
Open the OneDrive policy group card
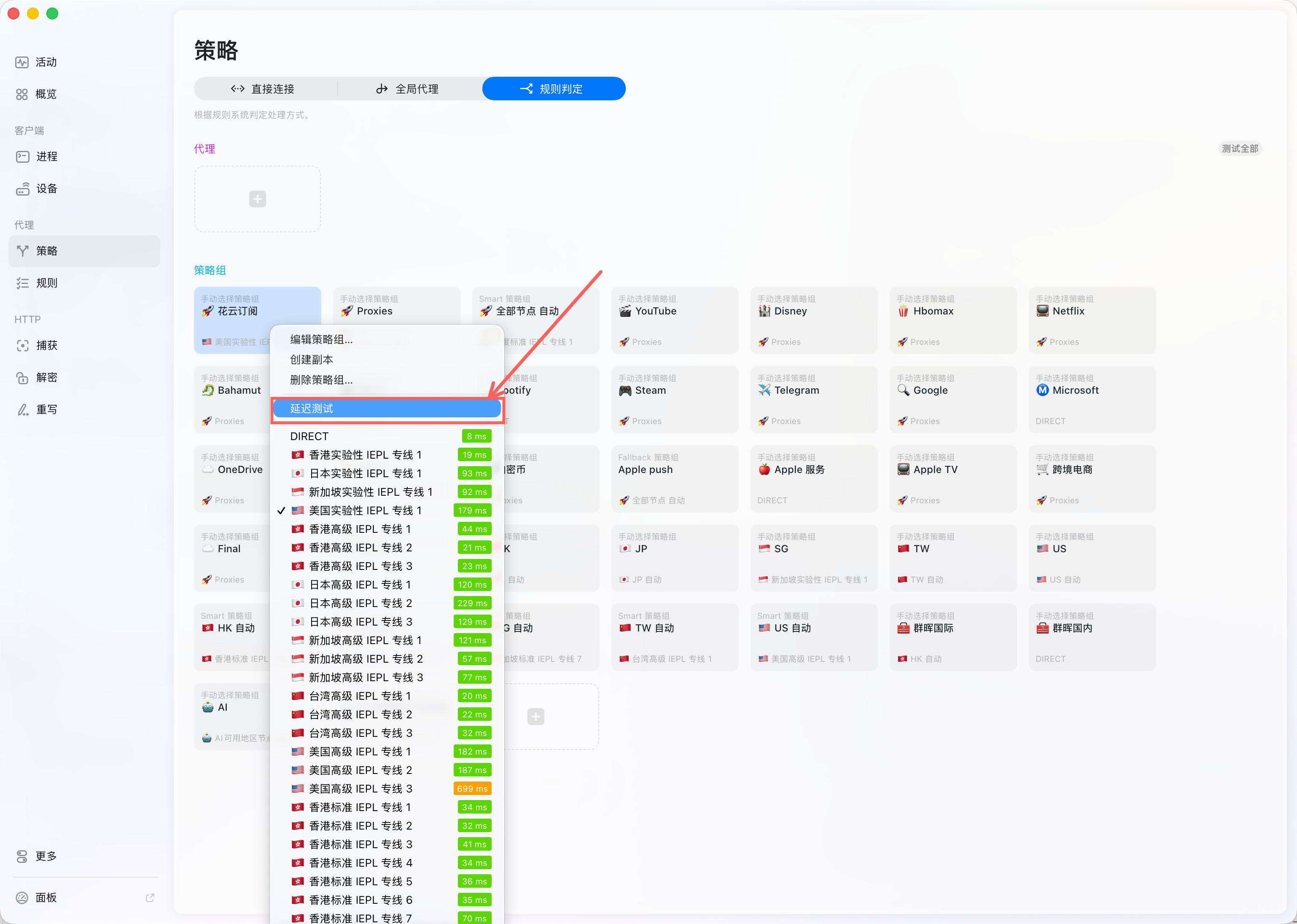232,478
